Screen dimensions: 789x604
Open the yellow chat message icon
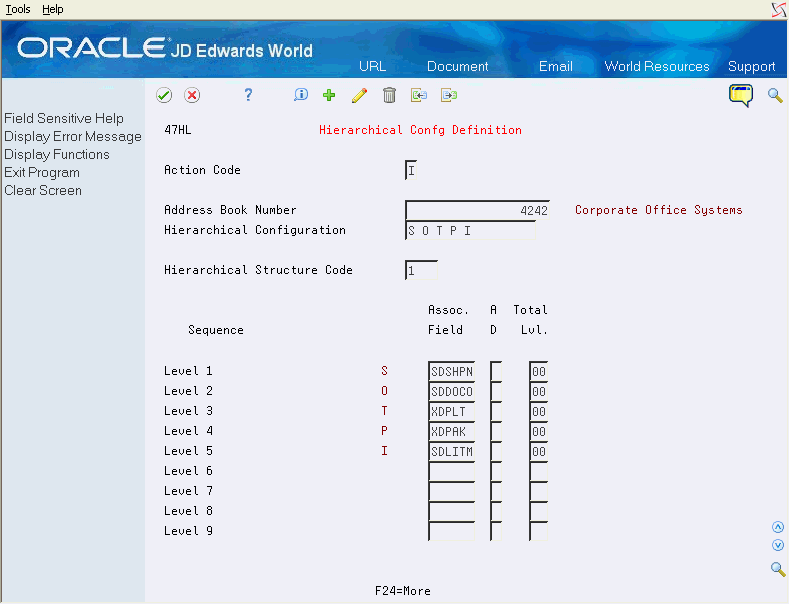(x=741, y=96)
